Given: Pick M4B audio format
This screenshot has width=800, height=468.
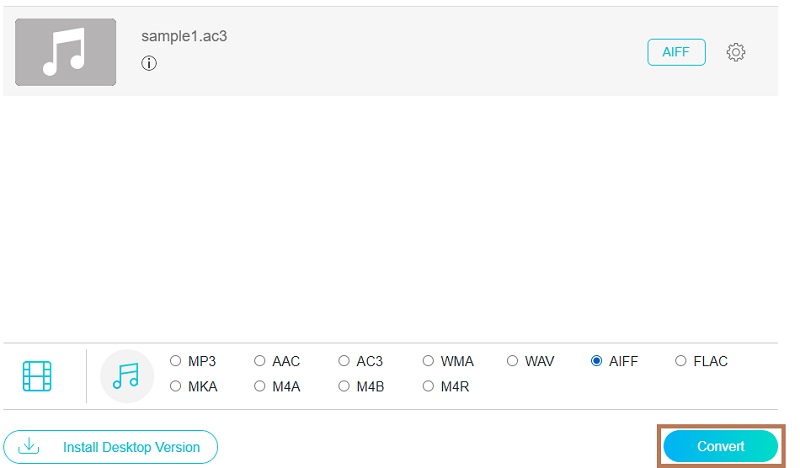Looking at the screenshot, I should pyautogui.click(x=344, y=385).
